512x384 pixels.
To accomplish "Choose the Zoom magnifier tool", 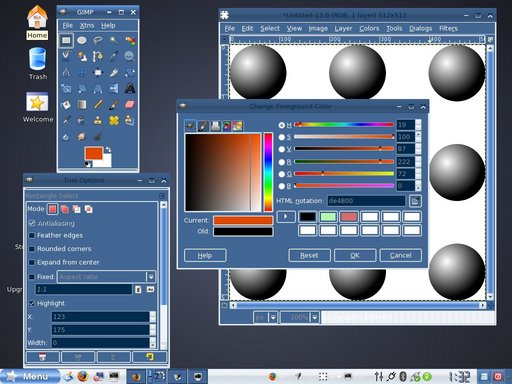I will (x=130, y=56).
